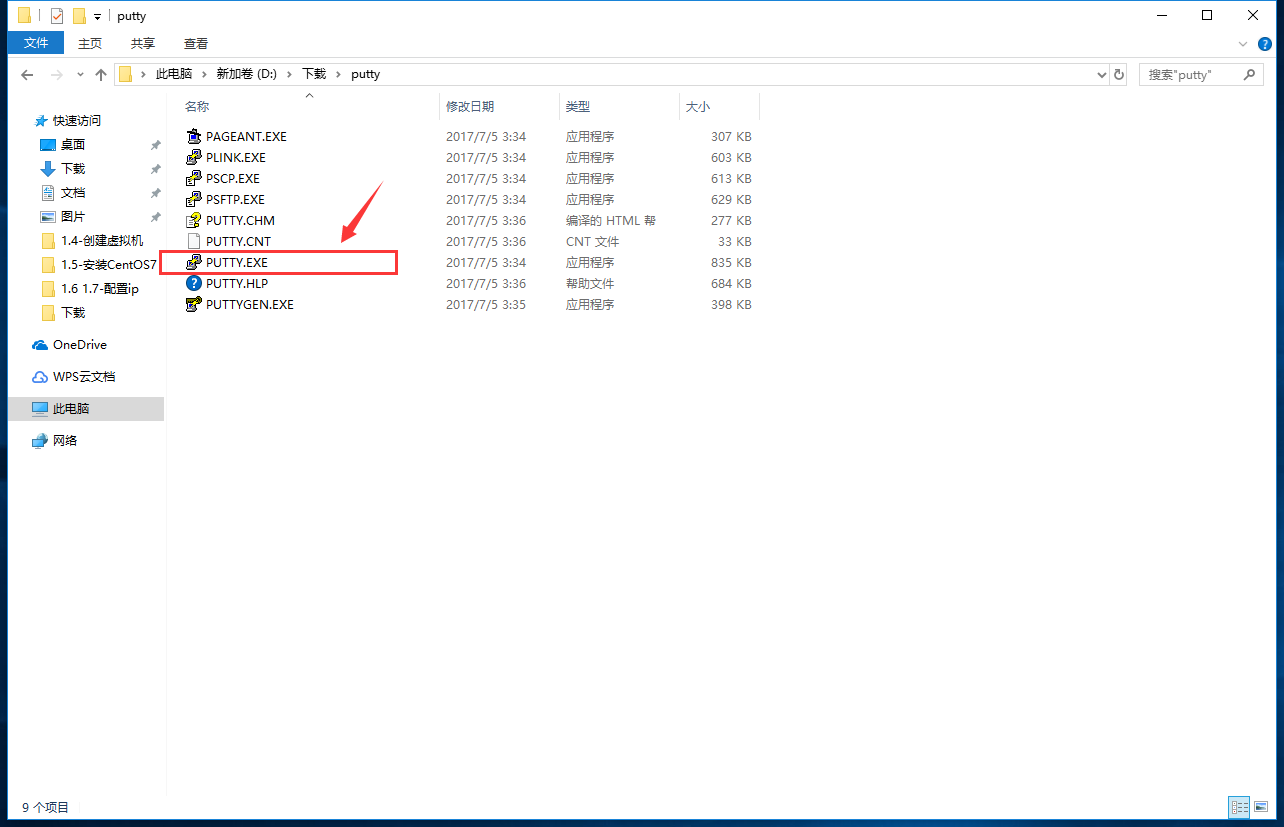The image size is (1284, 827).
Task: Open the help question mark icon
Action: click(x=1265, y=43)
